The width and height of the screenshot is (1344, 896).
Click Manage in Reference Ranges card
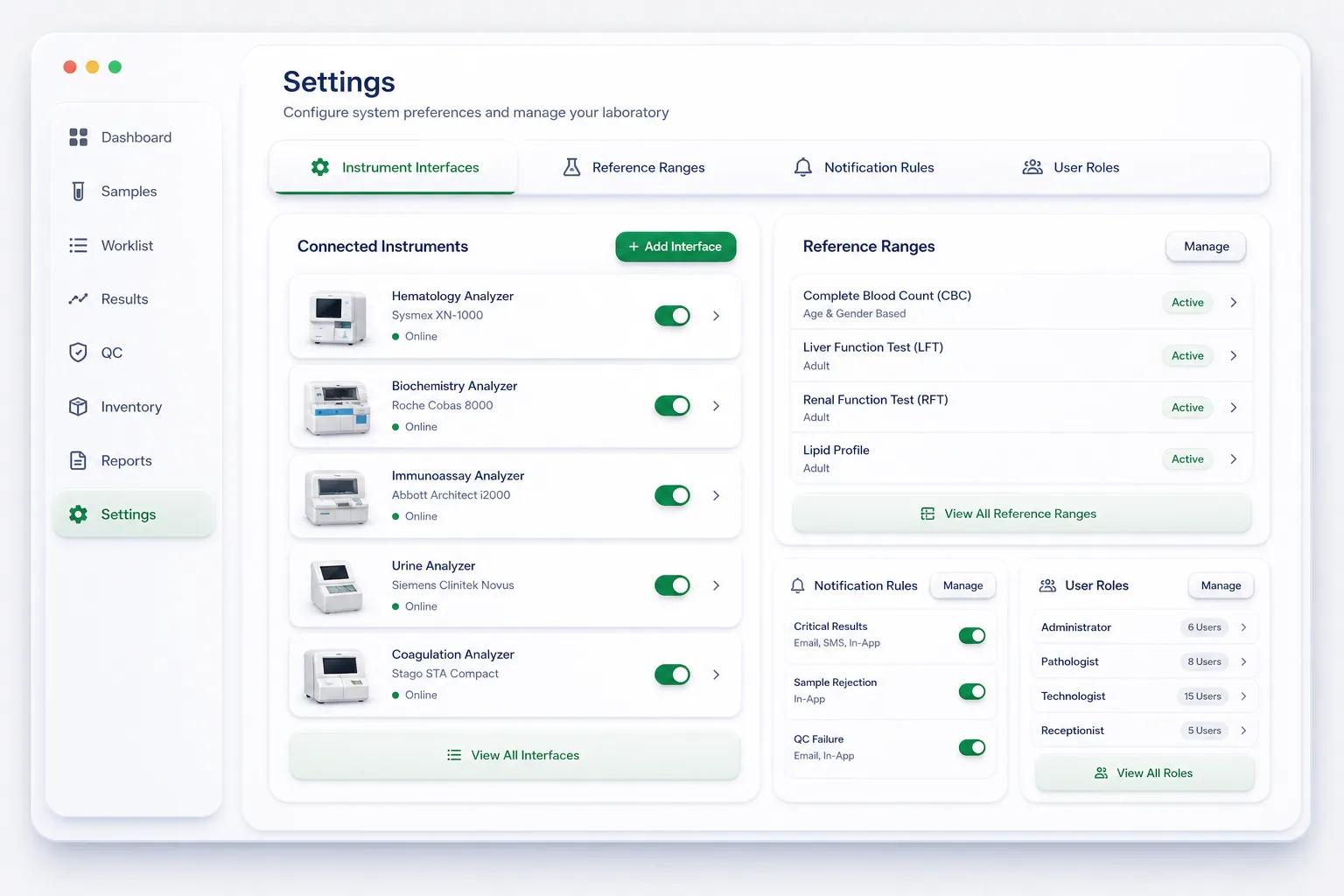1206,247
